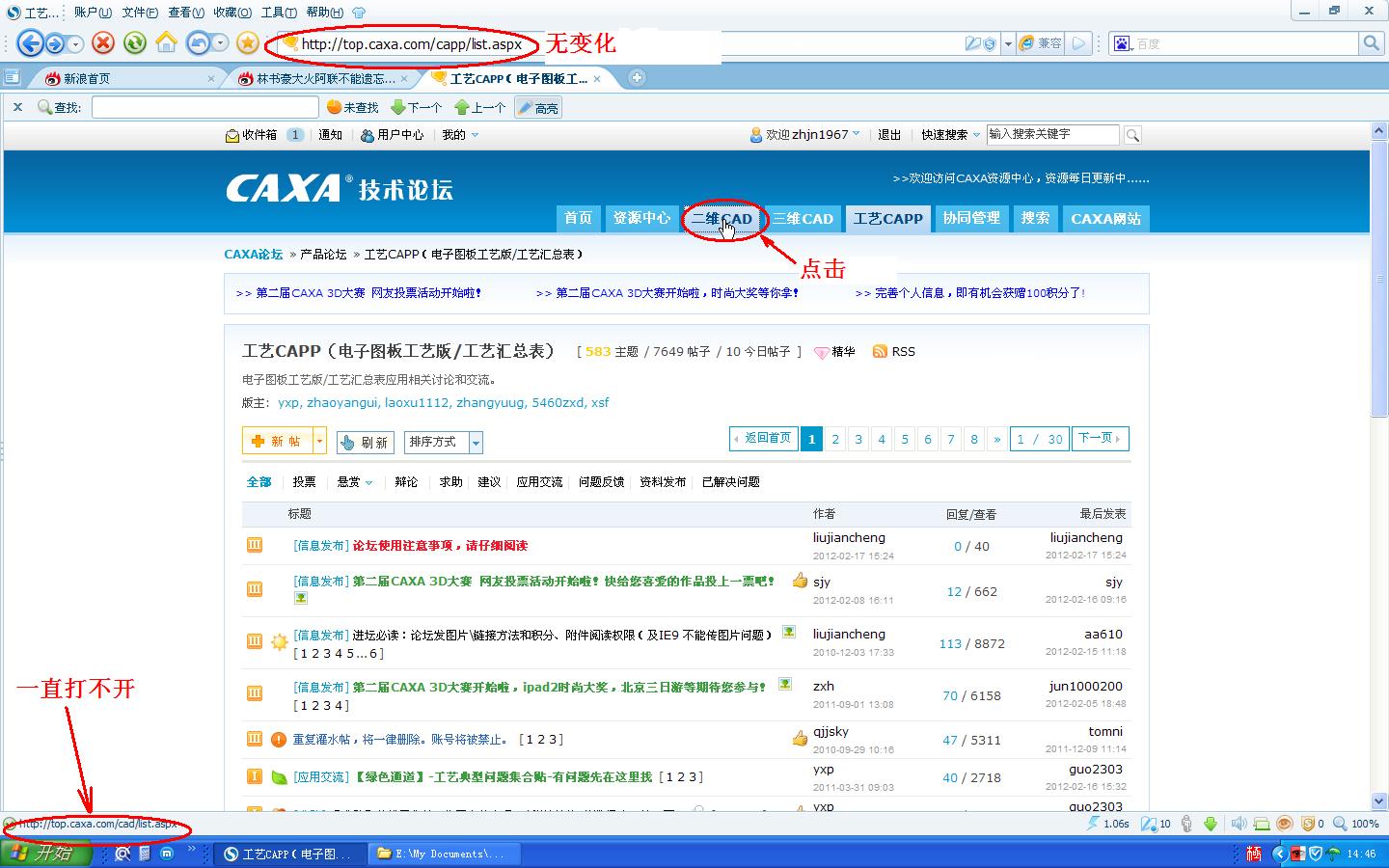Viewport: 1389px width, 868px height.
Task: Go to browser Home page icon
Action: tap(167, 43)
